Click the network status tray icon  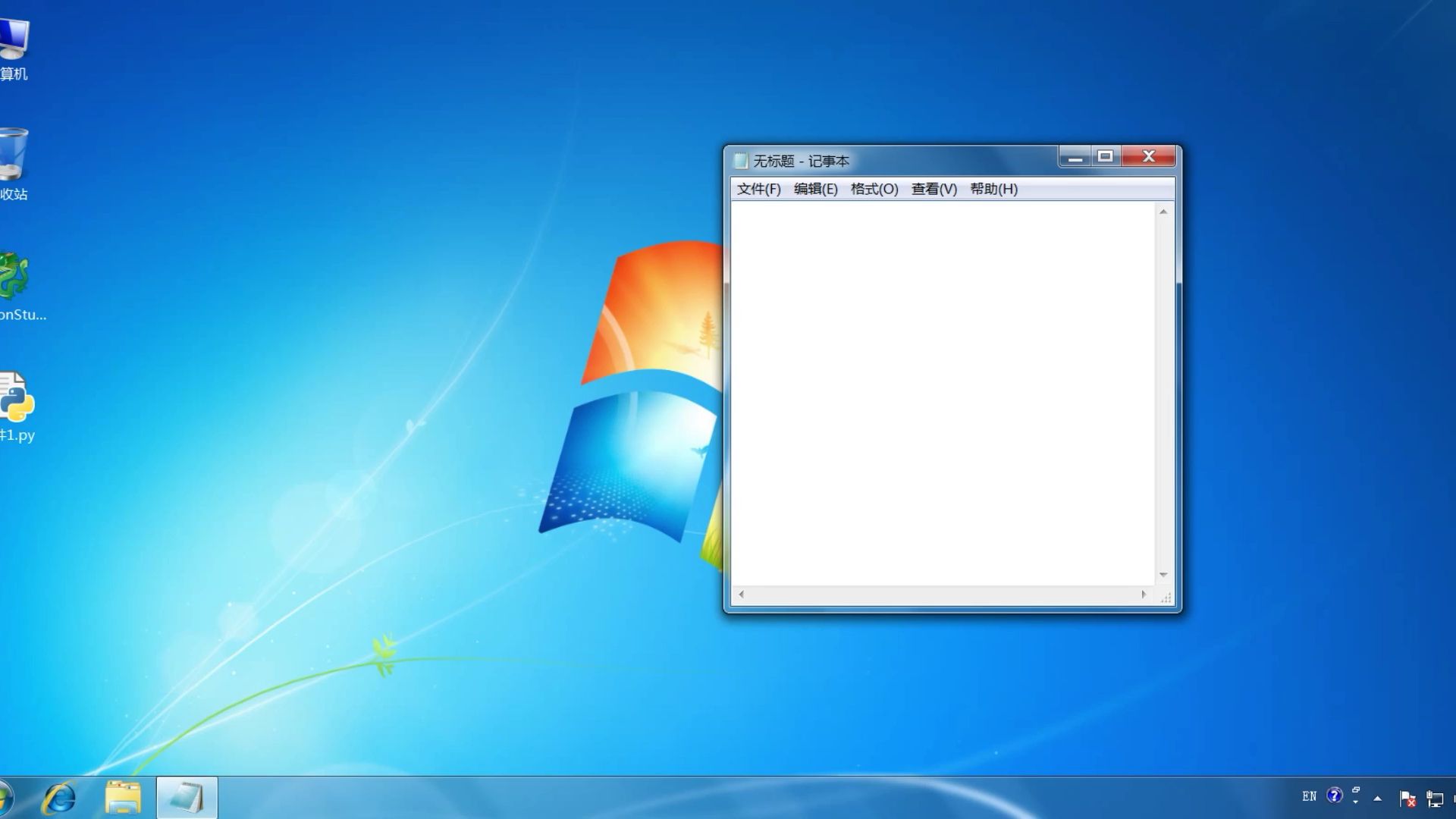click(x=1434, y=798)
